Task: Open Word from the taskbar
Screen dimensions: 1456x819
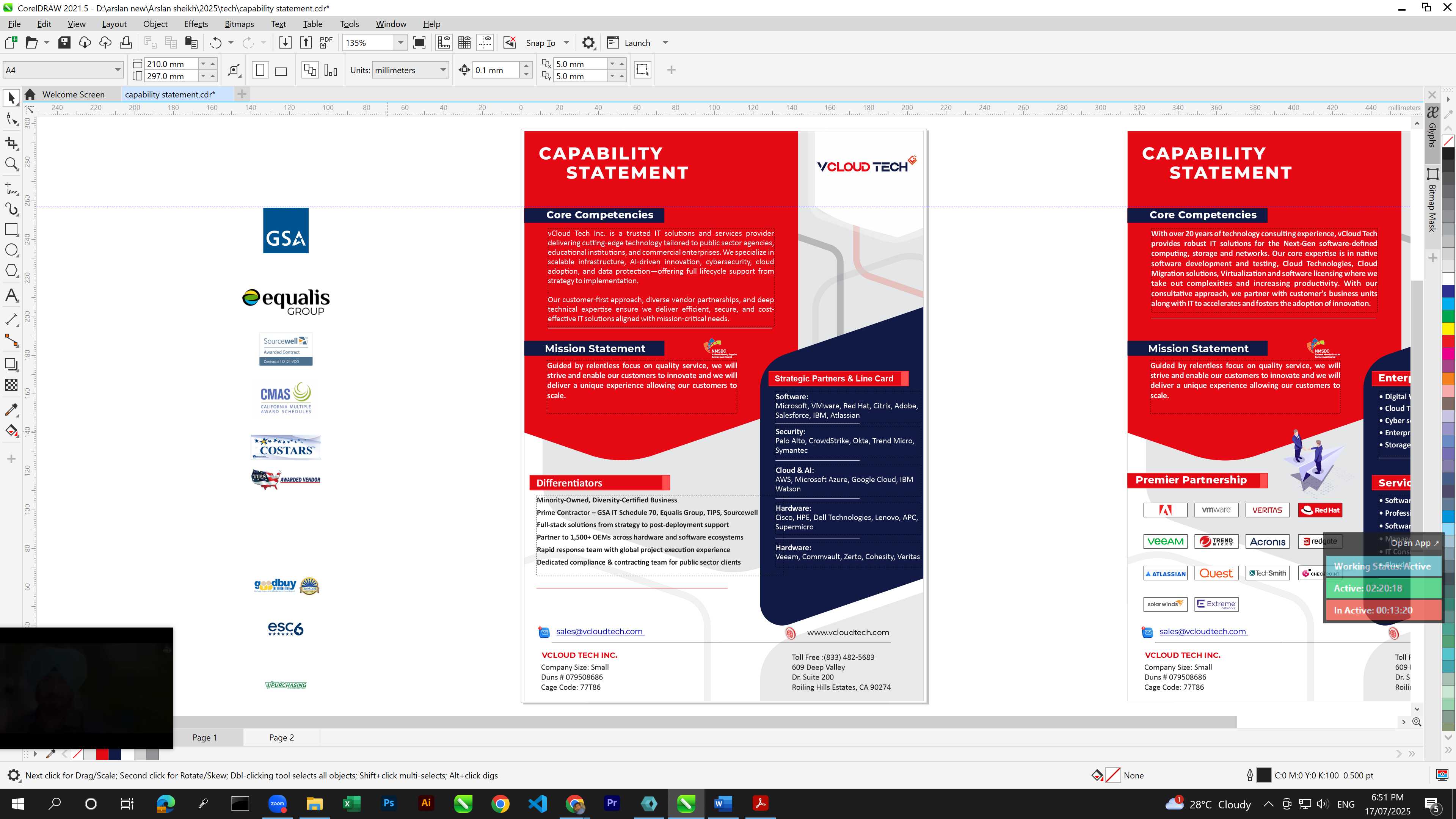Action: (723, 803)
